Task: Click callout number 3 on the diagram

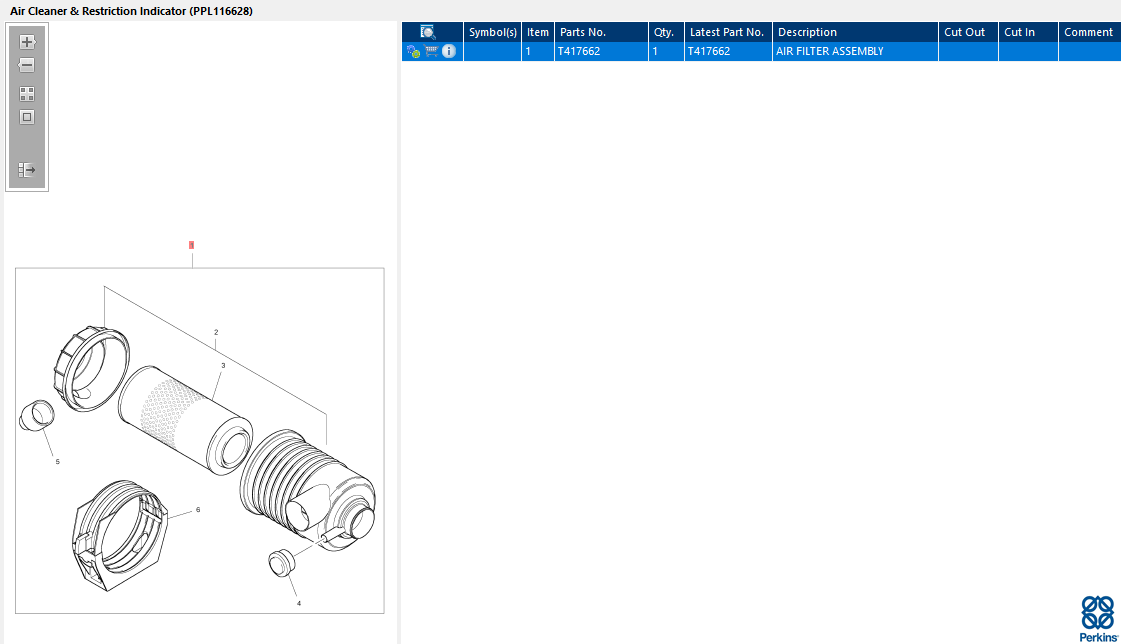Action: click(x=223, y=365)
